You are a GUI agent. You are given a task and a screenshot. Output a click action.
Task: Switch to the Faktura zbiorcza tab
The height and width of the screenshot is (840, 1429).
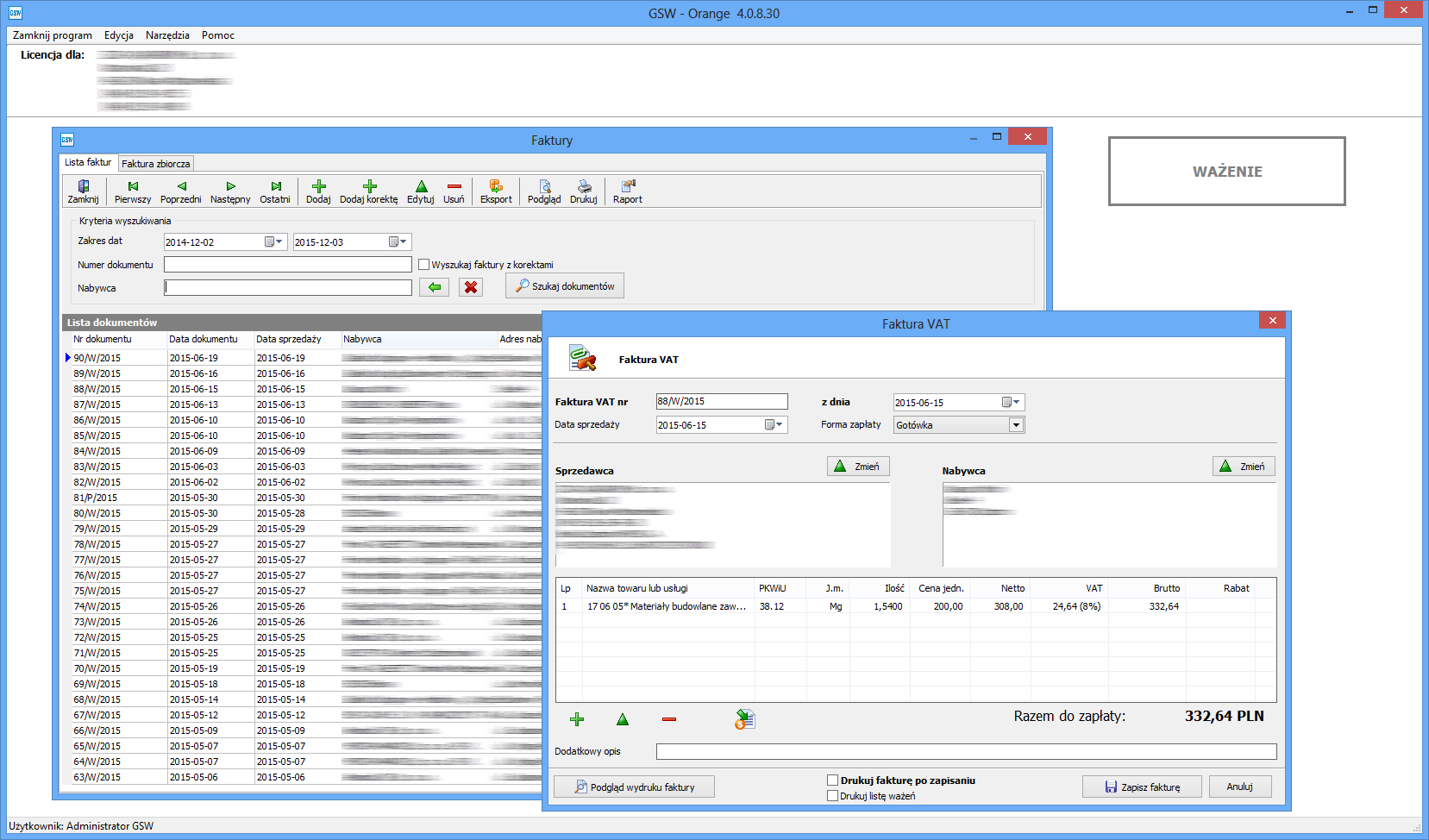point(156,164)
